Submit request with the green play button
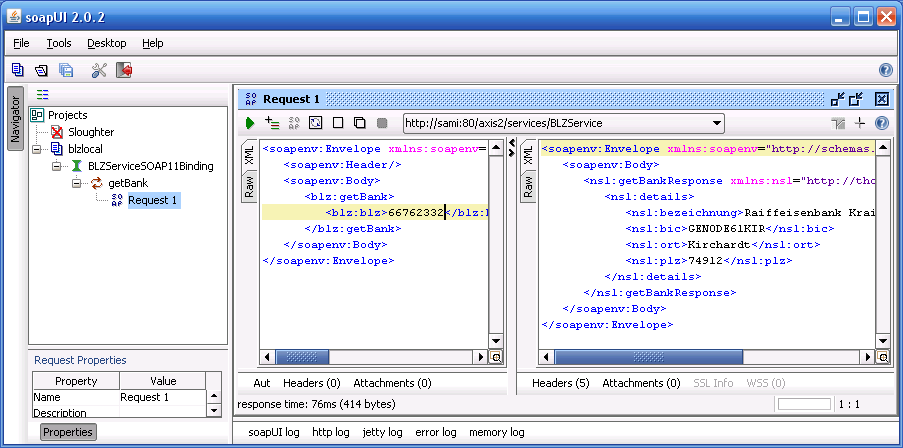 pyautogui.click(x=250, y=123)
